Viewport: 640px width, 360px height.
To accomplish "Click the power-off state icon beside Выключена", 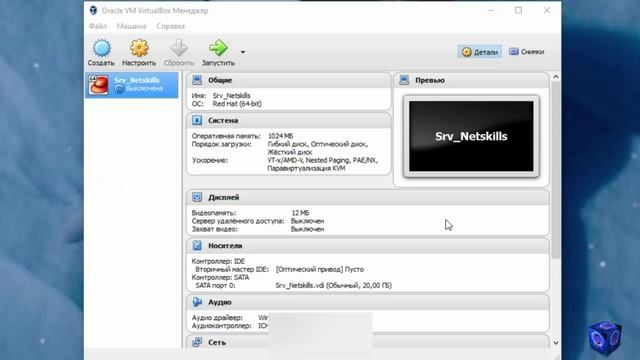I will pyautogui.click(x=119, y=89).
